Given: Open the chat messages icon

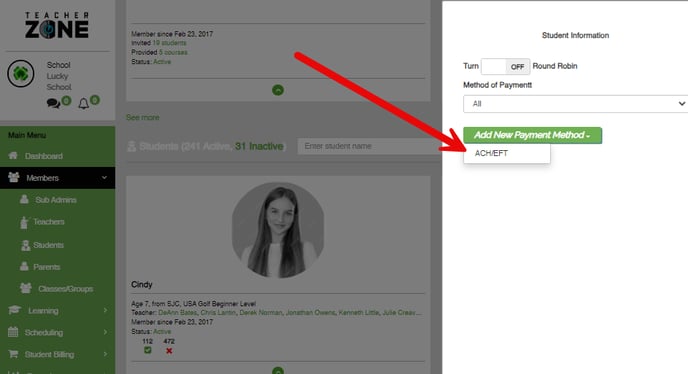Looking at the screenshot, I should pyautogui.click(x=53, y=104).
